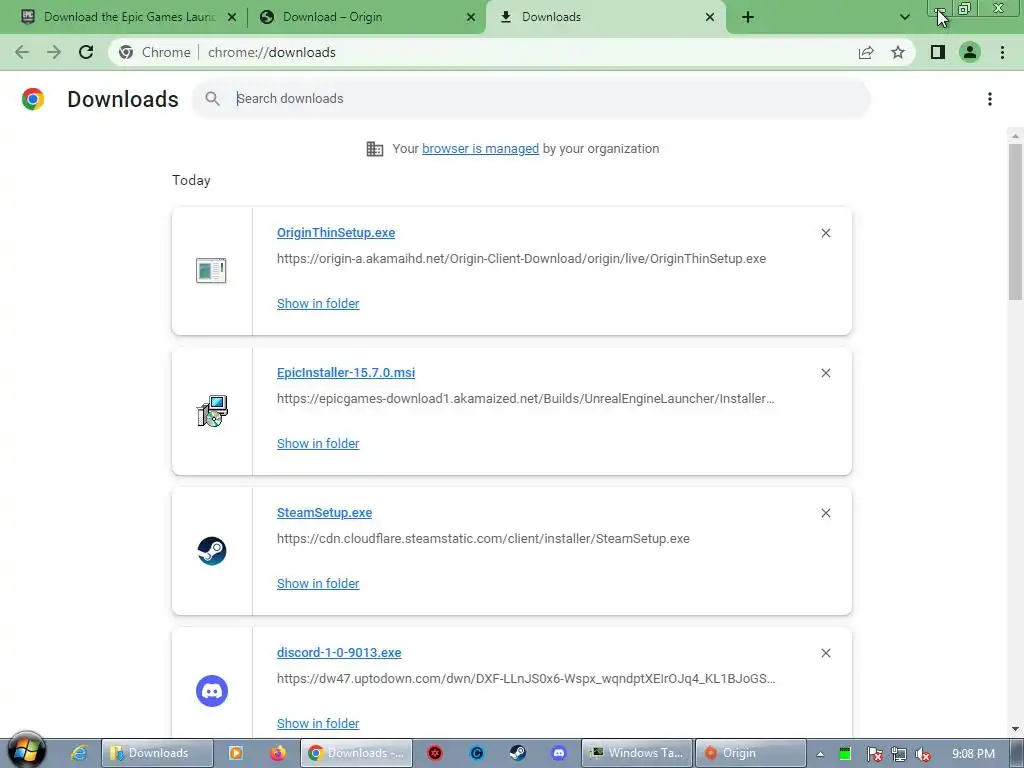Open the Chrome side panel
The width and height of the screenshot is (1024, 768).
938,52
